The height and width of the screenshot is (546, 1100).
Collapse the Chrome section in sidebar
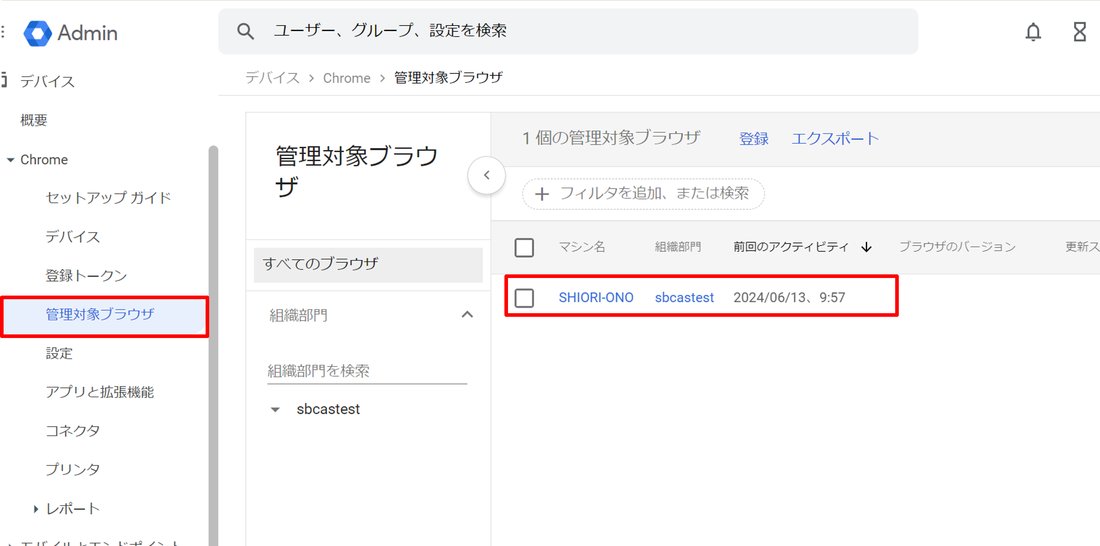click(10, 160)
